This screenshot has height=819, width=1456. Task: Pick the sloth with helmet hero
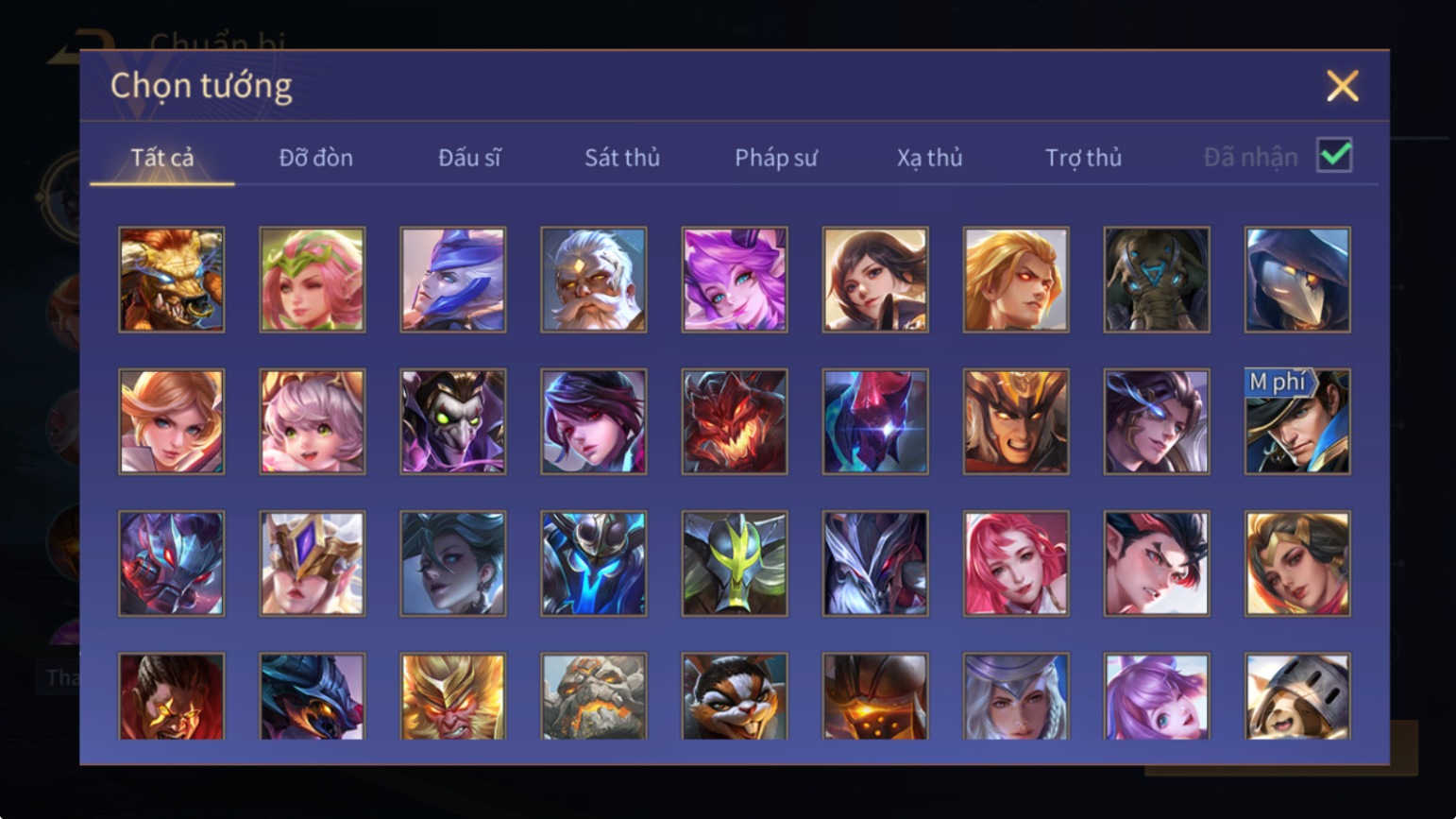(x=1297, y=696)
